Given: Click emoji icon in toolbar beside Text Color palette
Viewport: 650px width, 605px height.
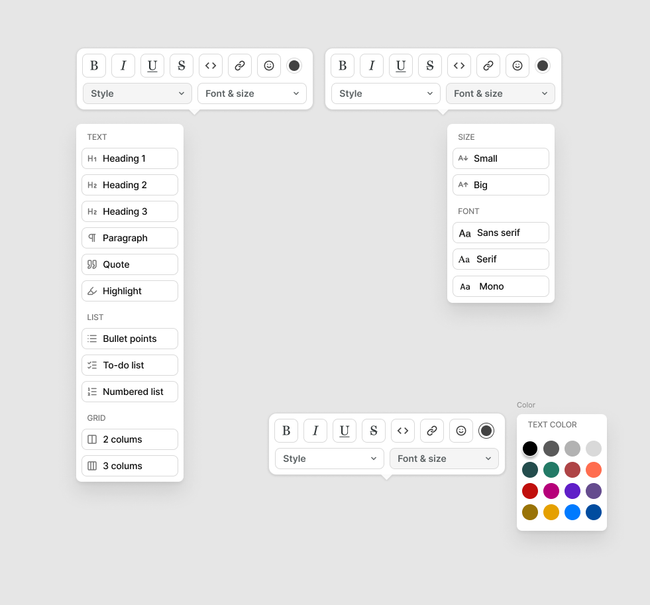Looking at the screenshot, I should 461,431.
